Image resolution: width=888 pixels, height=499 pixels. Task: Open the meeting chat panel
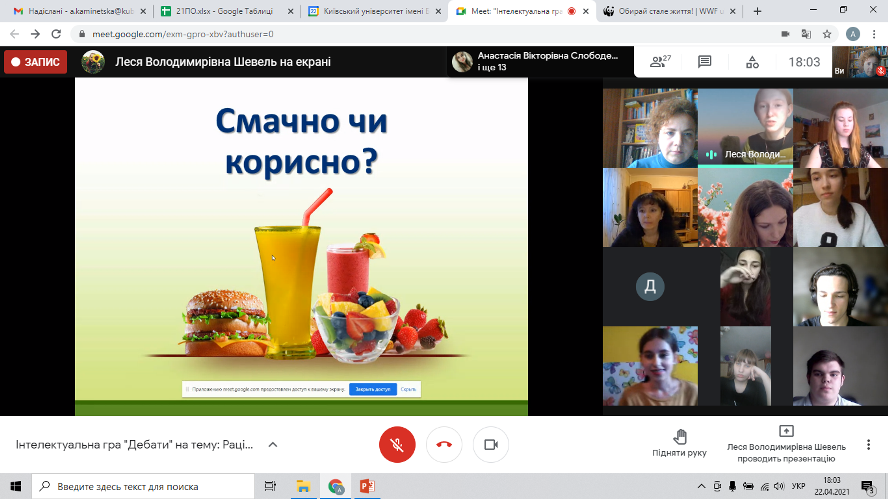704,62
